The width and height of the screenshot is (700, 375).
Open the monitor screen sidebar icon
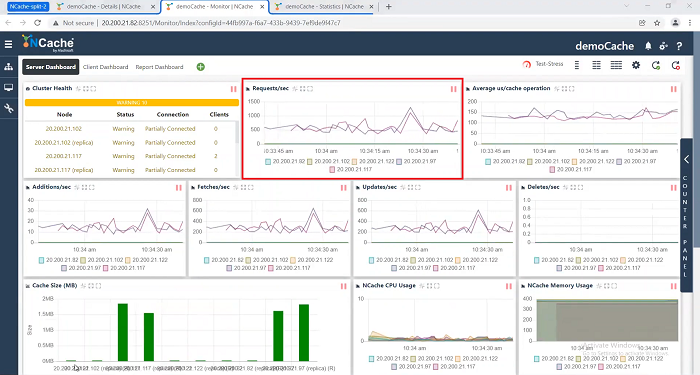(x=8, y=88)
